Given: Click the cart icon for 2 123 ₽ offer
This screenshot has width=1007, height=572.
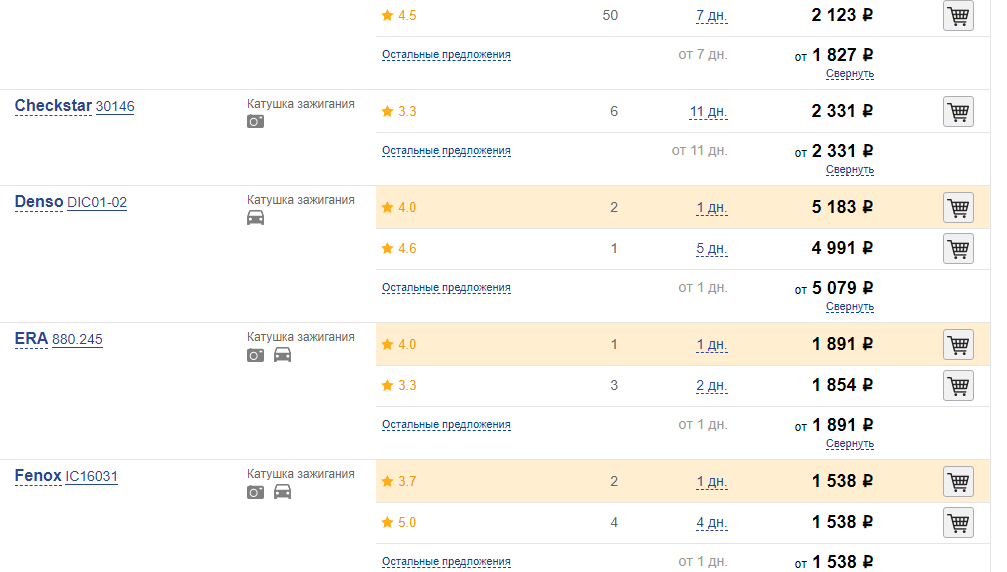Looking at the screenshot, I should tap(958, 15).
